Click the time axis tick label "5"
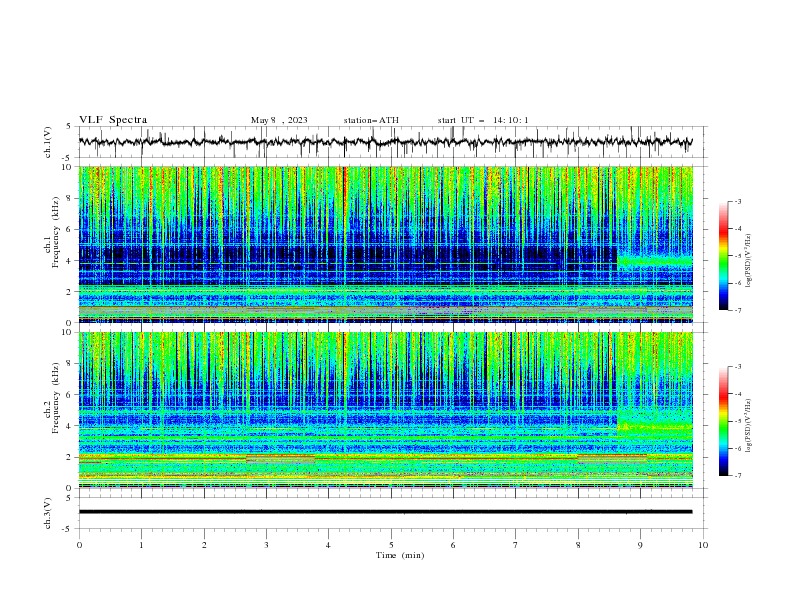Viewport: 792px width, 612px height. [x=391, y=545]
